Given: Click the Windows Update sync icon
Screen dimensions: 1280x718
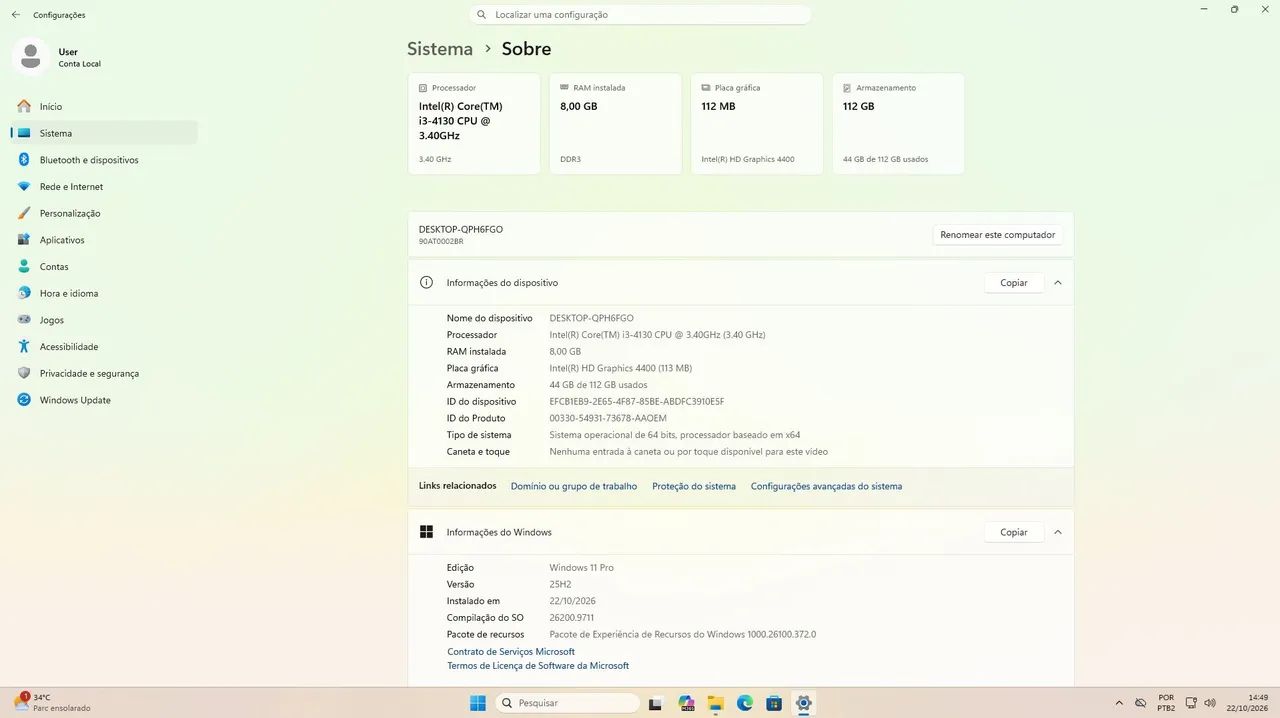Looking at the screenshot, I should click(x=24, y=400).
